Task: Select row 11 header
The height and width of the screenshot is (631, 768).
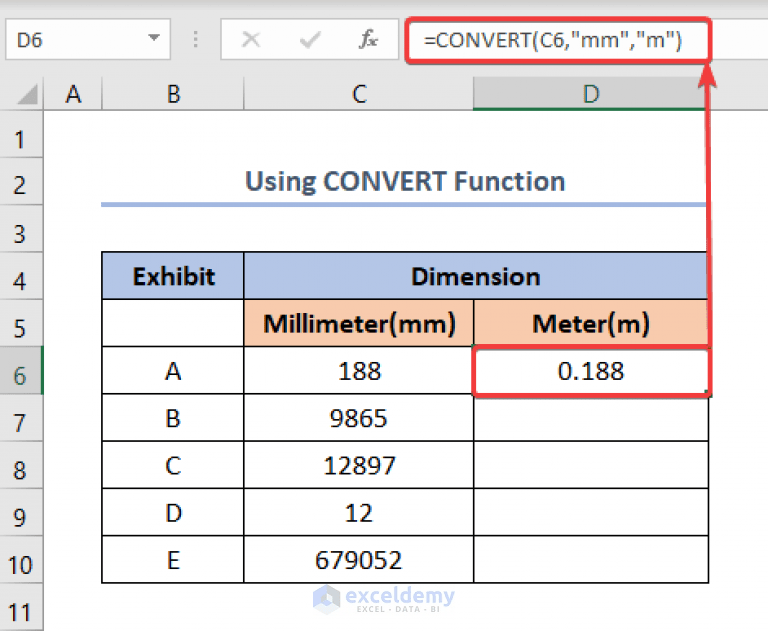Action: (21, 607)
